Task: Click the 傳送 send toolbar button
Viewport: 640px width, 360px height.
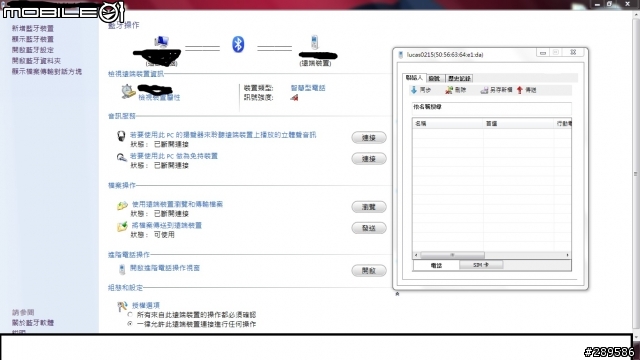Action: (x=527, y=90)
